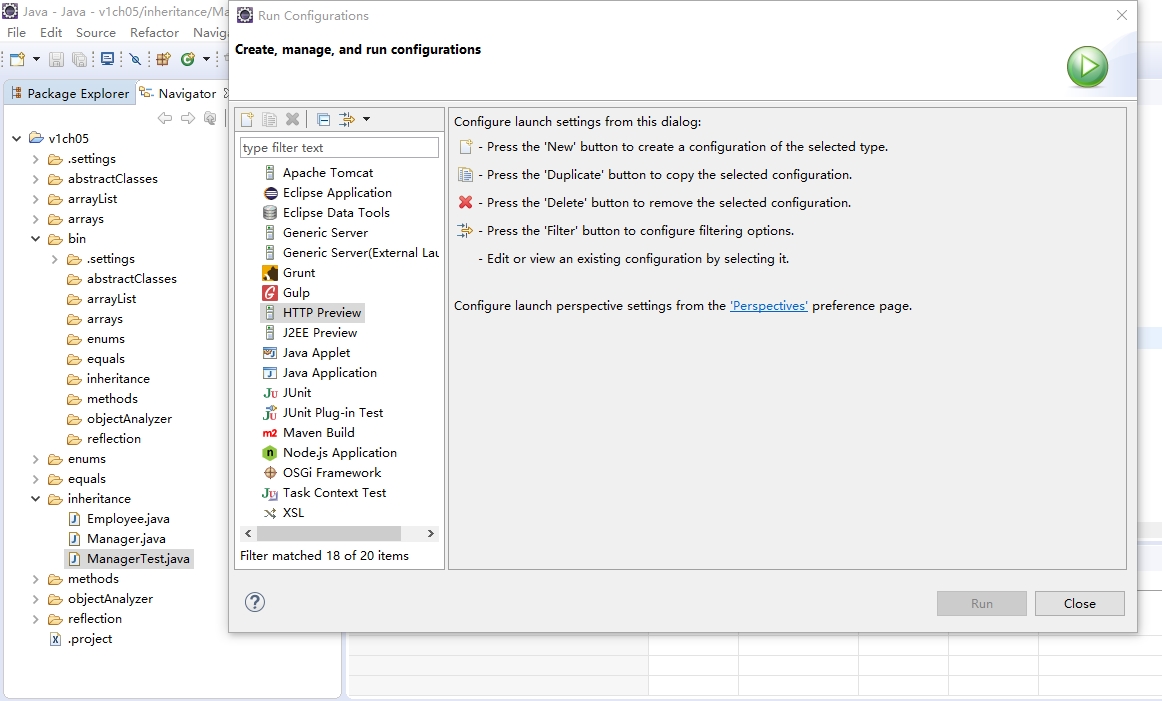
Task: Click Duplicate launch configuration icon in dialog toolbar
Action: click(270, 119)
